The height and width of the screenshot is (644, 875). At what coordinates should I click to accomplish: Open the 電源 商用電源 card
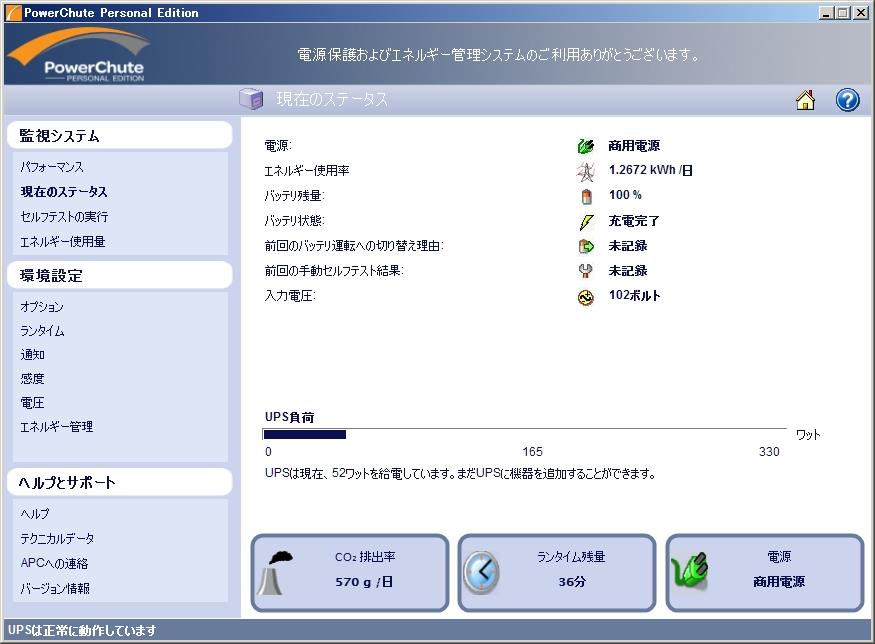[x=765, y=573]
